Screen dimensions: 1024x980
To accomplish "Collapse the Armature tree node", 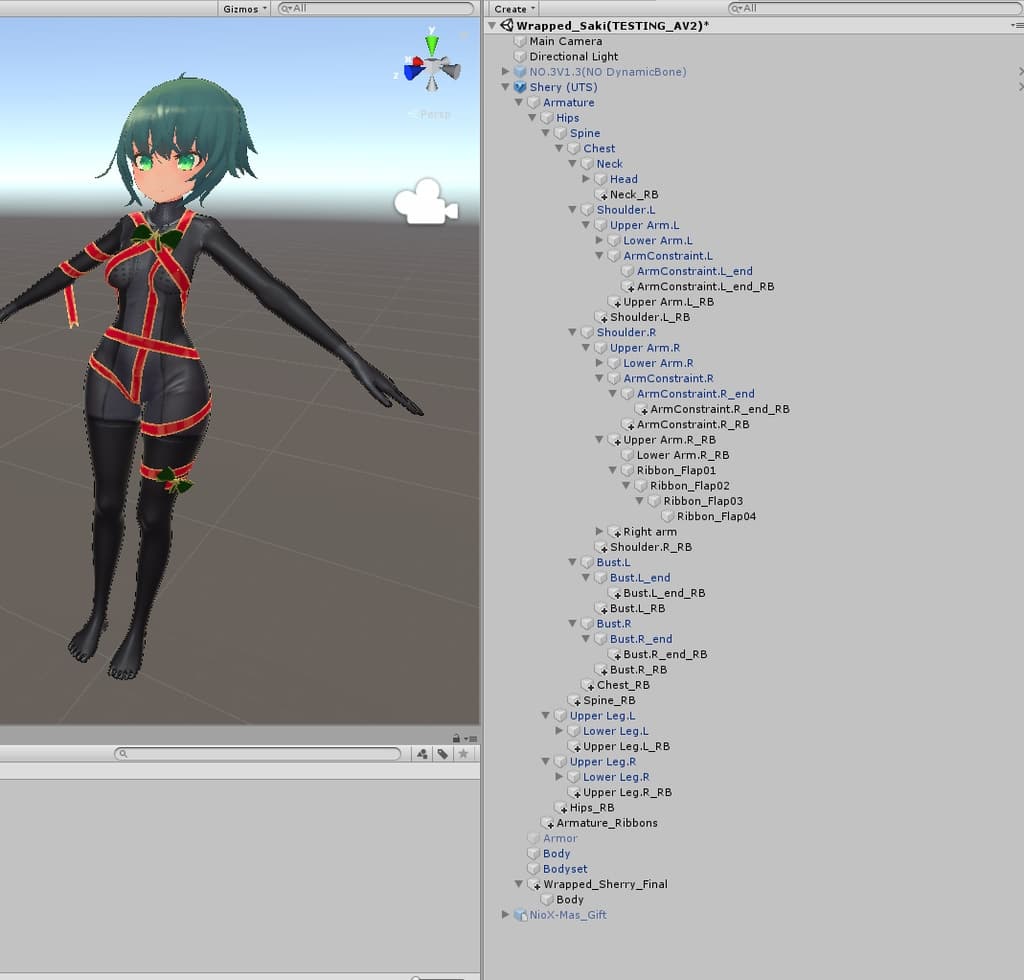I will pyautogui.click(x=519, y=103).
